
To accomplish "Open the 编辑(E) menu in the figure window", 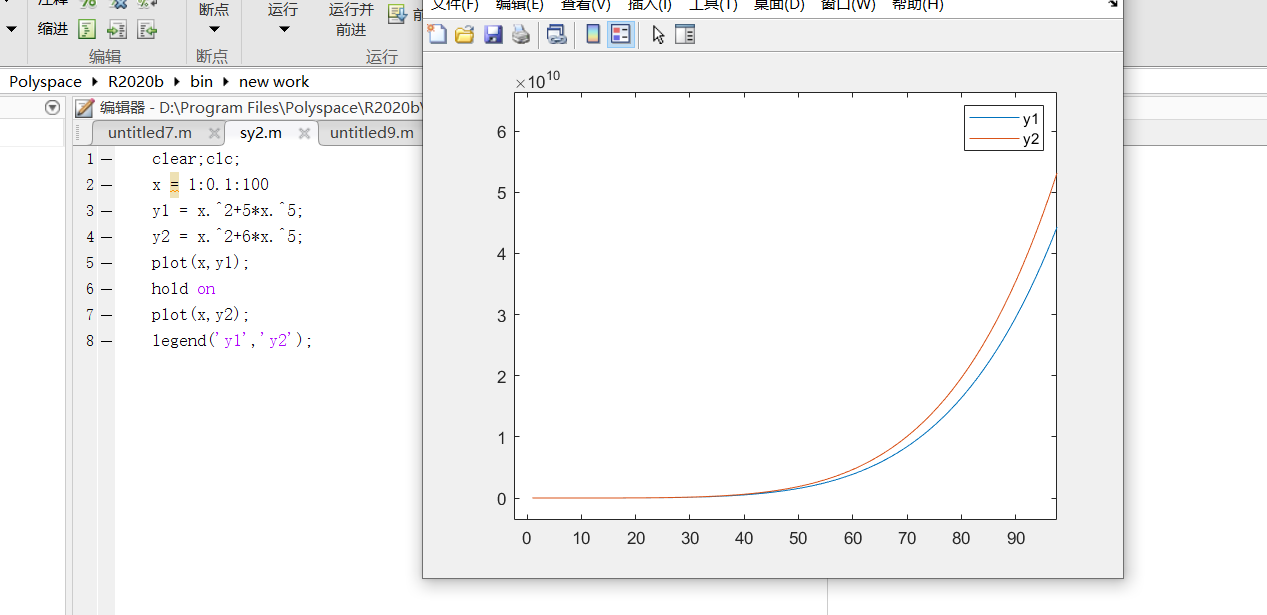I will [520, 5].
